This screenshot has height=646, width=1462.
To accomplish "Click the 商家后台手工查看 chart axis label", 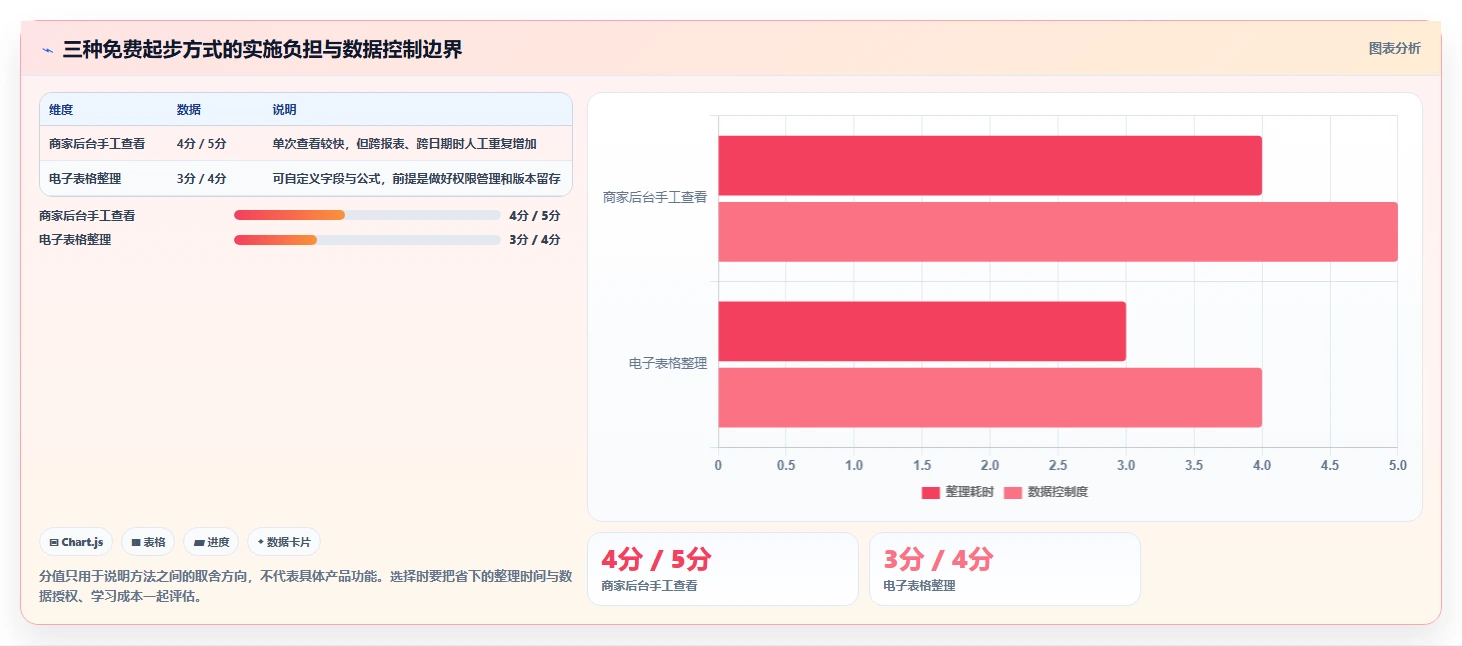I will point(655,198).
